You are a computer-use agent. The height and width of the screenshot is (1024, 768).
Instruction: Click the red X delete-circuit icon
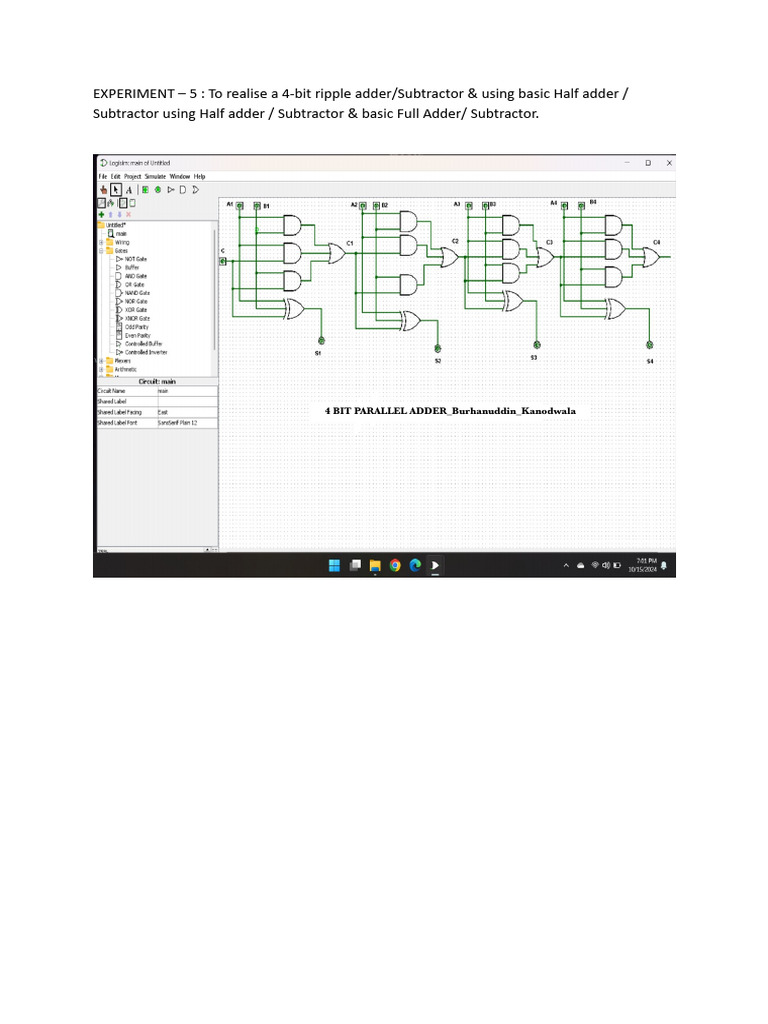[129, 214]
